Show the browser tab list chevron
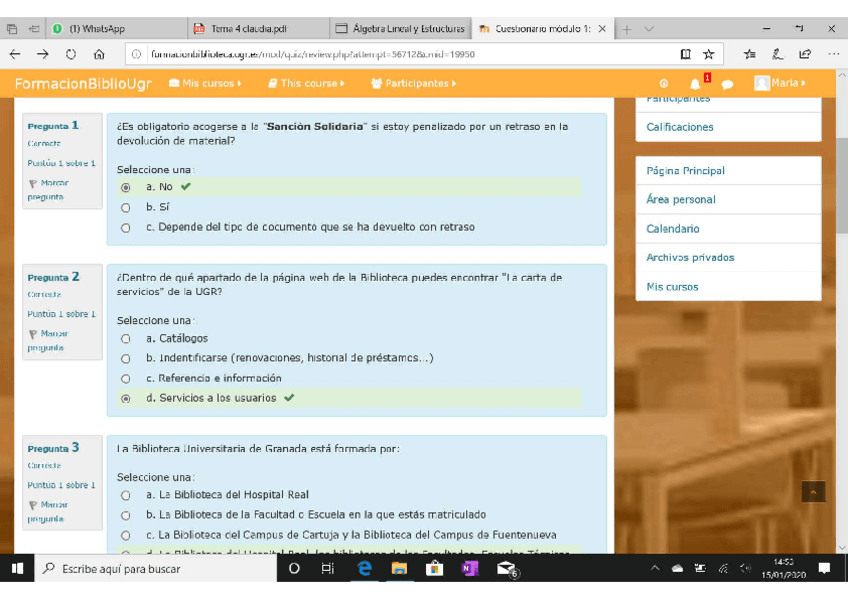The width and height of the screenshot is (848, 599). coord(649,29)
